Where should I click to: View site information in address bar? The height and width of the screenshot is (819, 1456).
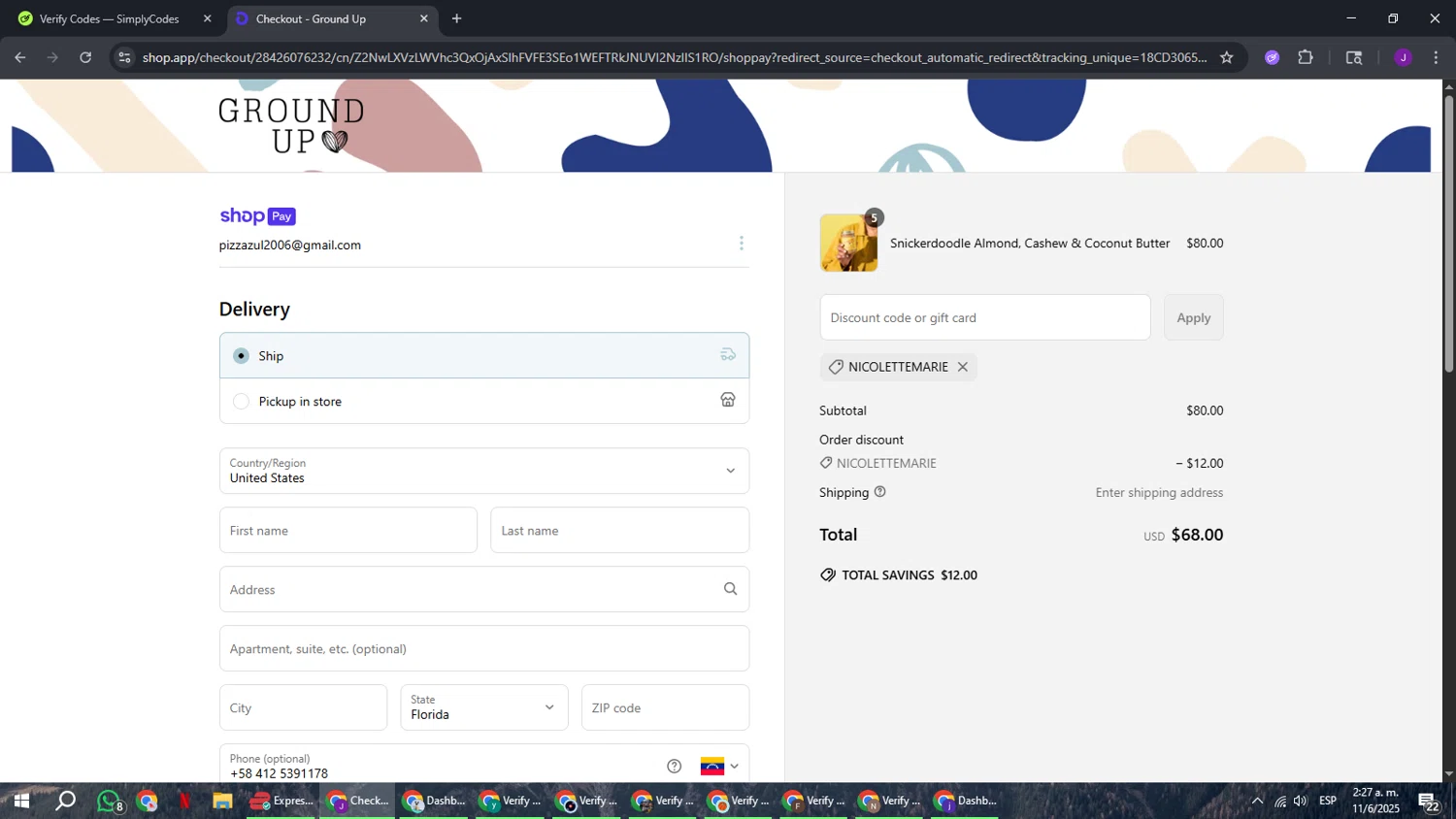tap(123, 57)
